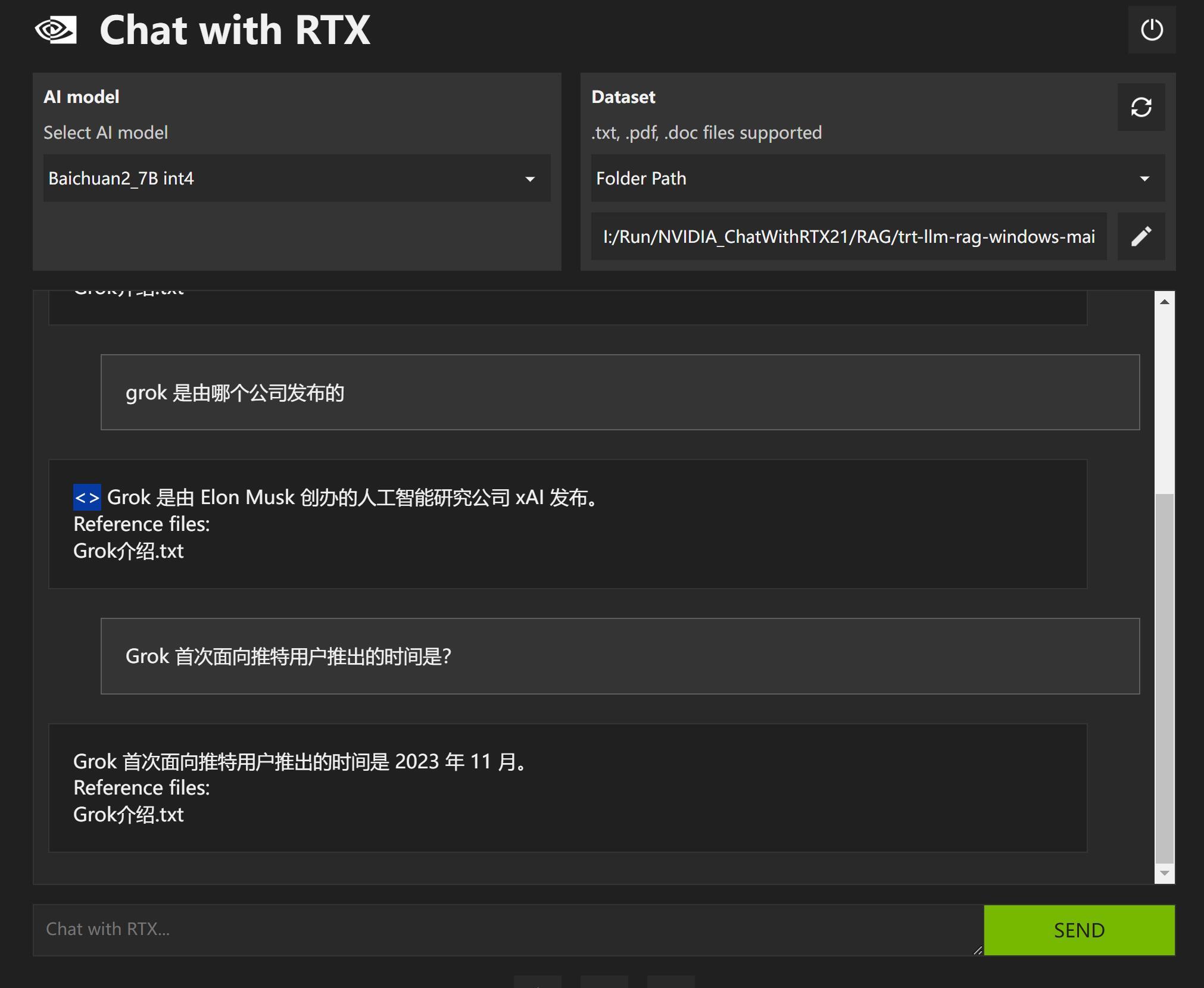Click the 'Dataset' panel label
The width and height of the screenshot is (1204, 988).
pos(623,97)
